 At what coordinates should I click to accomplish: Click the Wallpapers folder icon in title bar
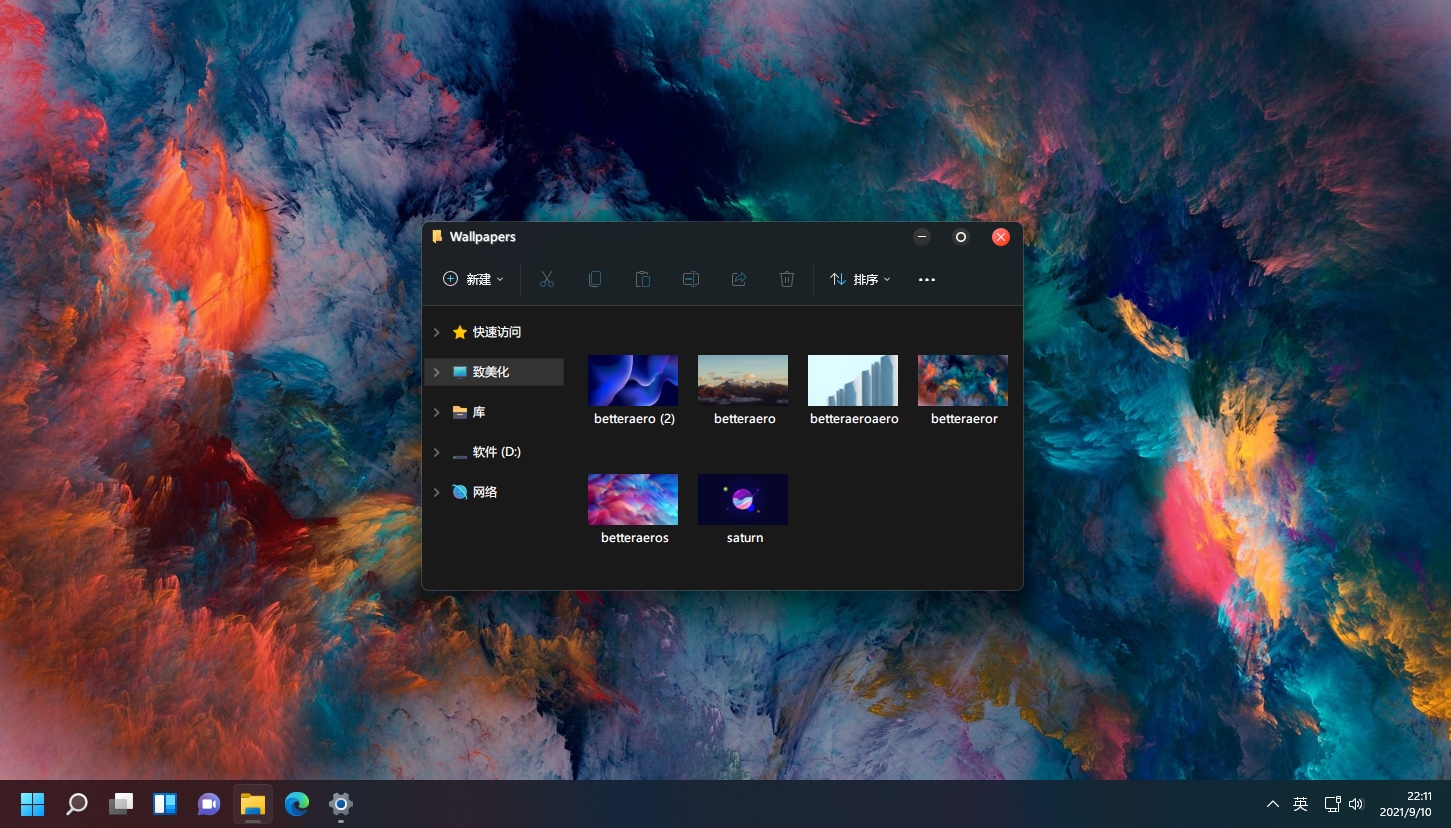pyautogui.click(x=437, y=237)
